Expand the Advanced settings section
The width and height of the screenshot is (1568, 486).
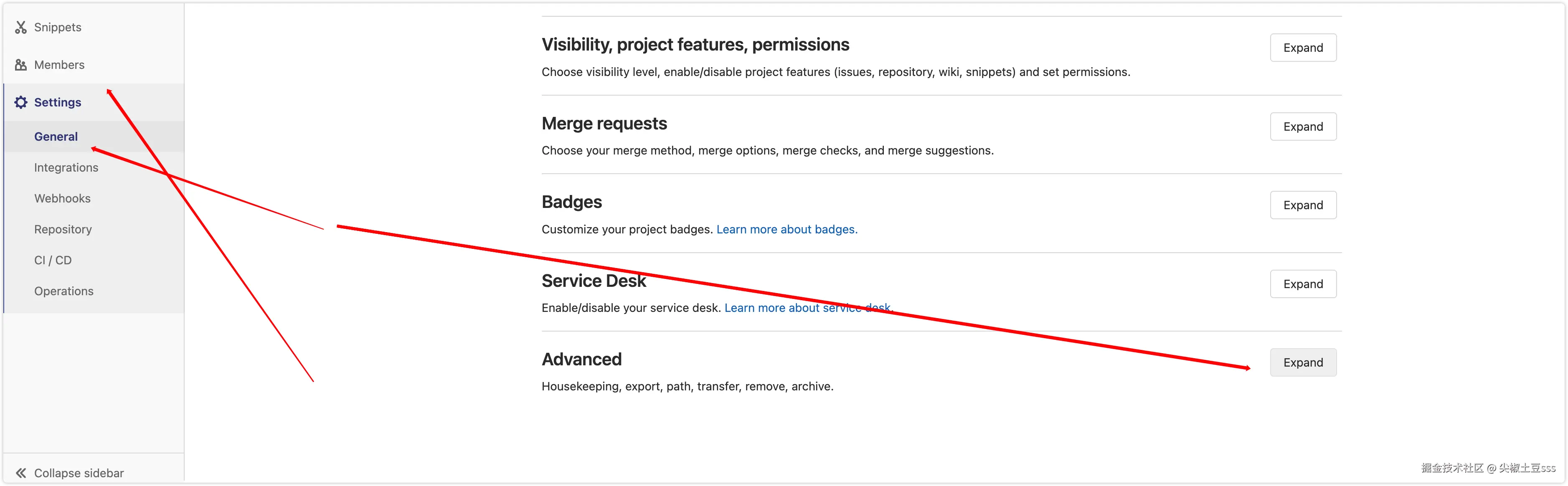[x=1303, y=362]
